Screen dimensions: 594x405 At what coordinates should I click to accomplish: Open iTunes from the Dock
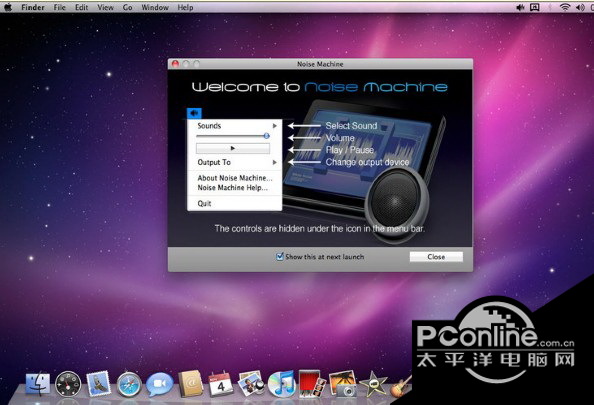pos(281,384)
